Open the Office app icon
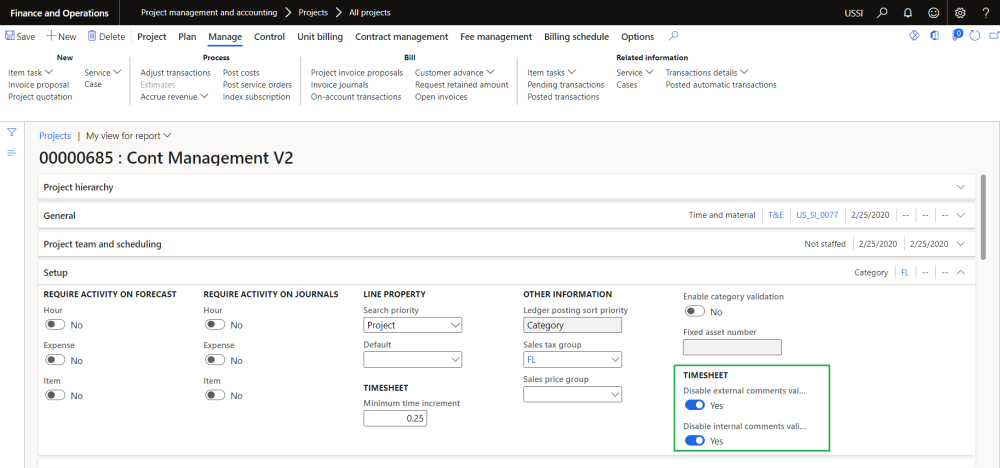Screen dimensions: 1000x468 pyautogui.click(x=934, y=36)
